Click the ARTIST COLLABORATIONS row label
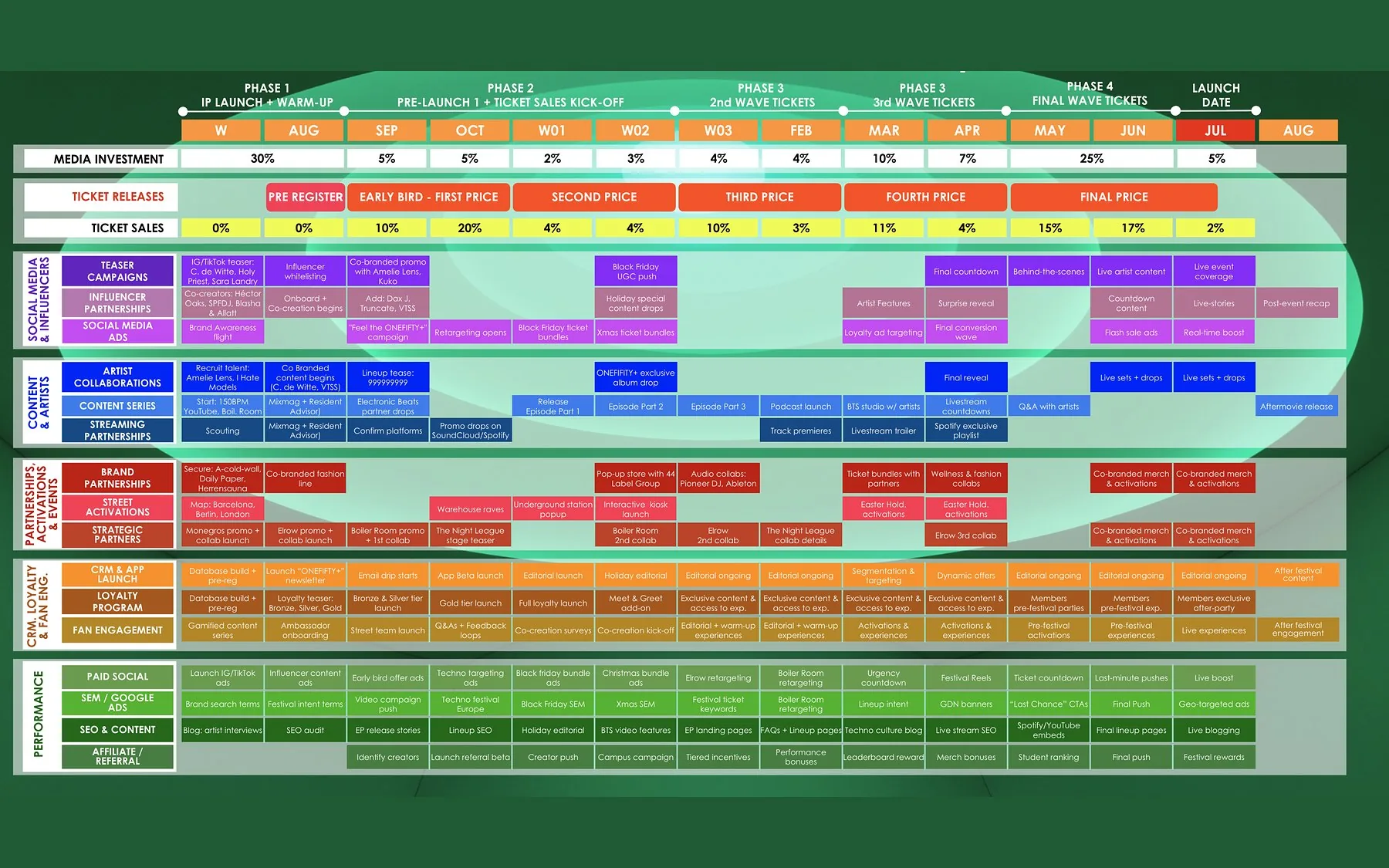Screen dimensions: 1389x868 pyautogui.click(x=117, y=377)
